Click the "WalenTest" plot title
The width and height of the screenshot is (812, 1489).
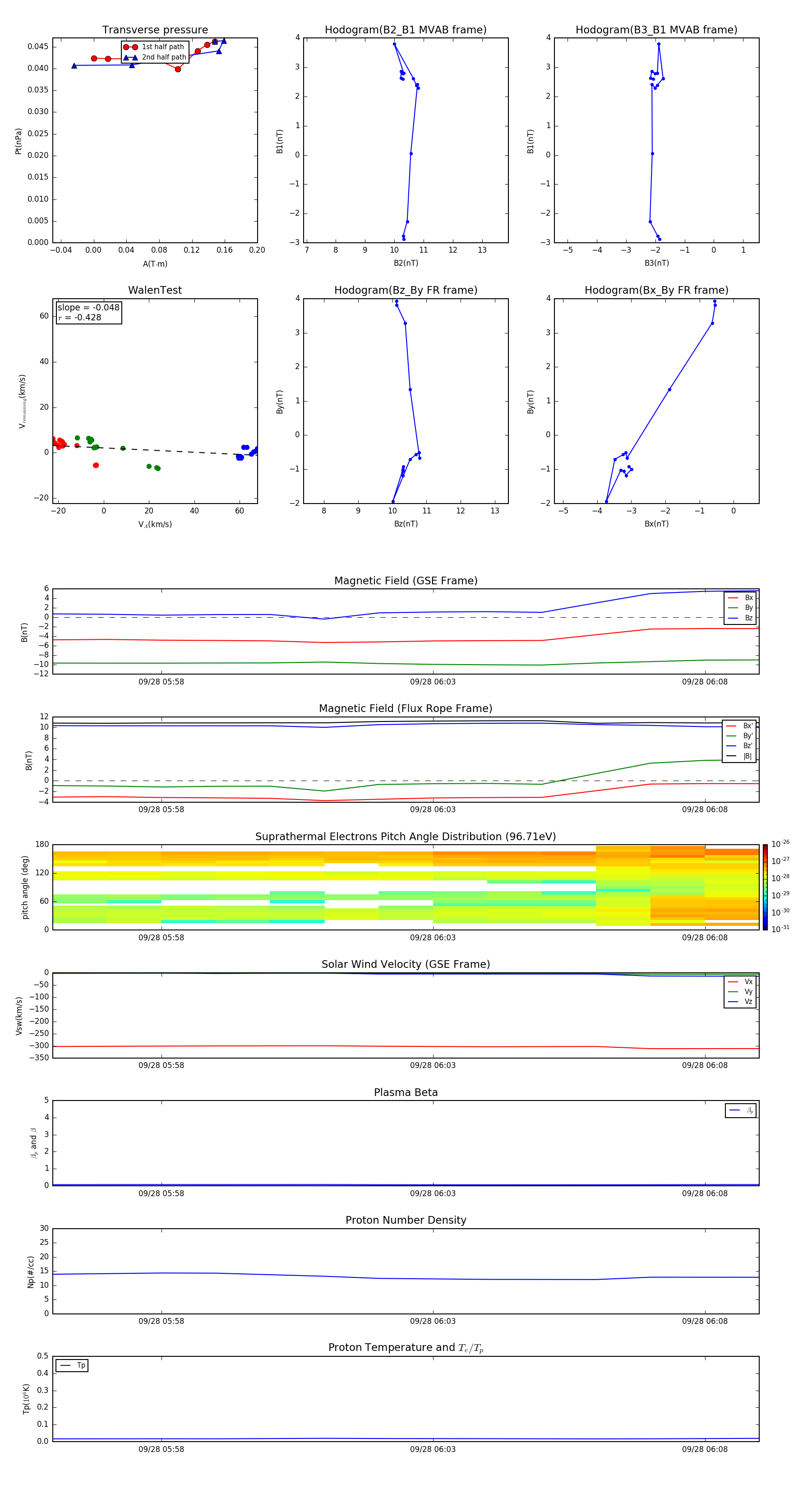click(155, 290)
